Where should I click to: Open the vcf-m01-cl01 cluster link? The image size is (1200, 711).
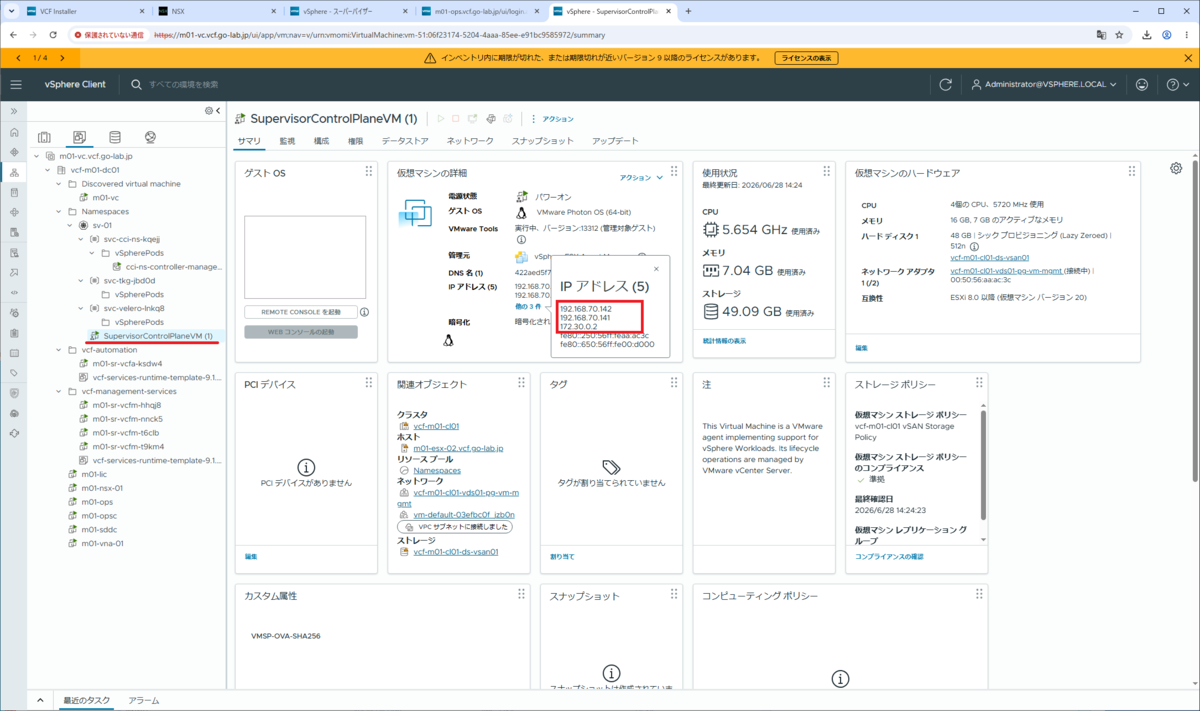coord(436,426)
